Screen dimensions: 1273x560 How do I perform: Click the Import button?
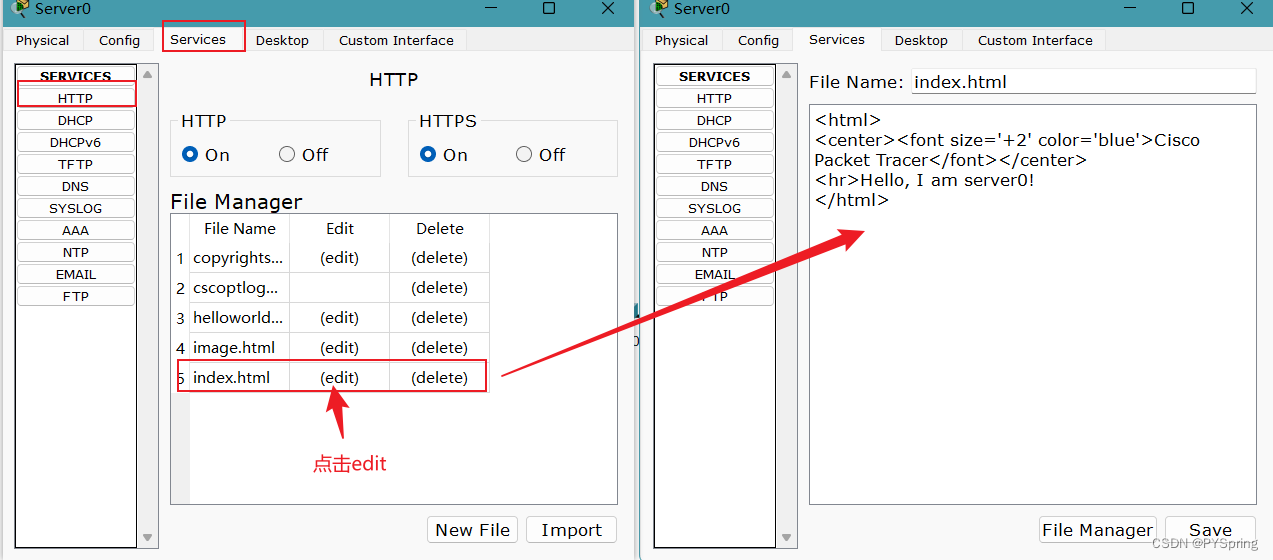pyautogui.click(x=572, y=530)
